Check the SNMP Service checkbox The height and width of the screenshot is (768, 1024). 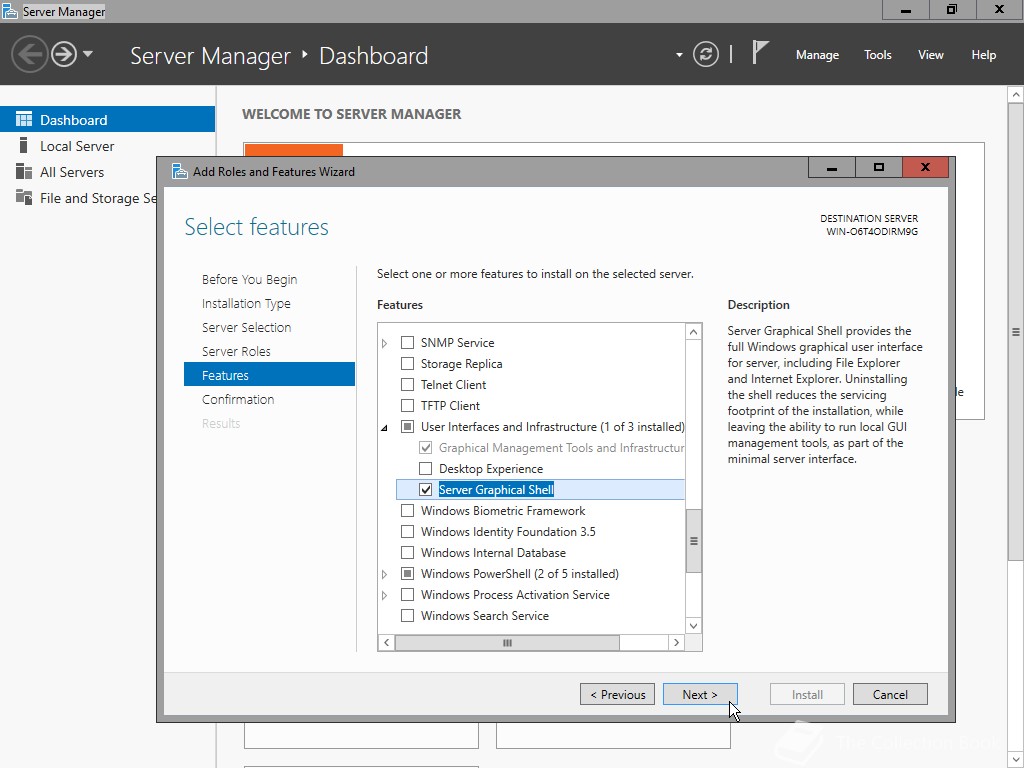408,342
